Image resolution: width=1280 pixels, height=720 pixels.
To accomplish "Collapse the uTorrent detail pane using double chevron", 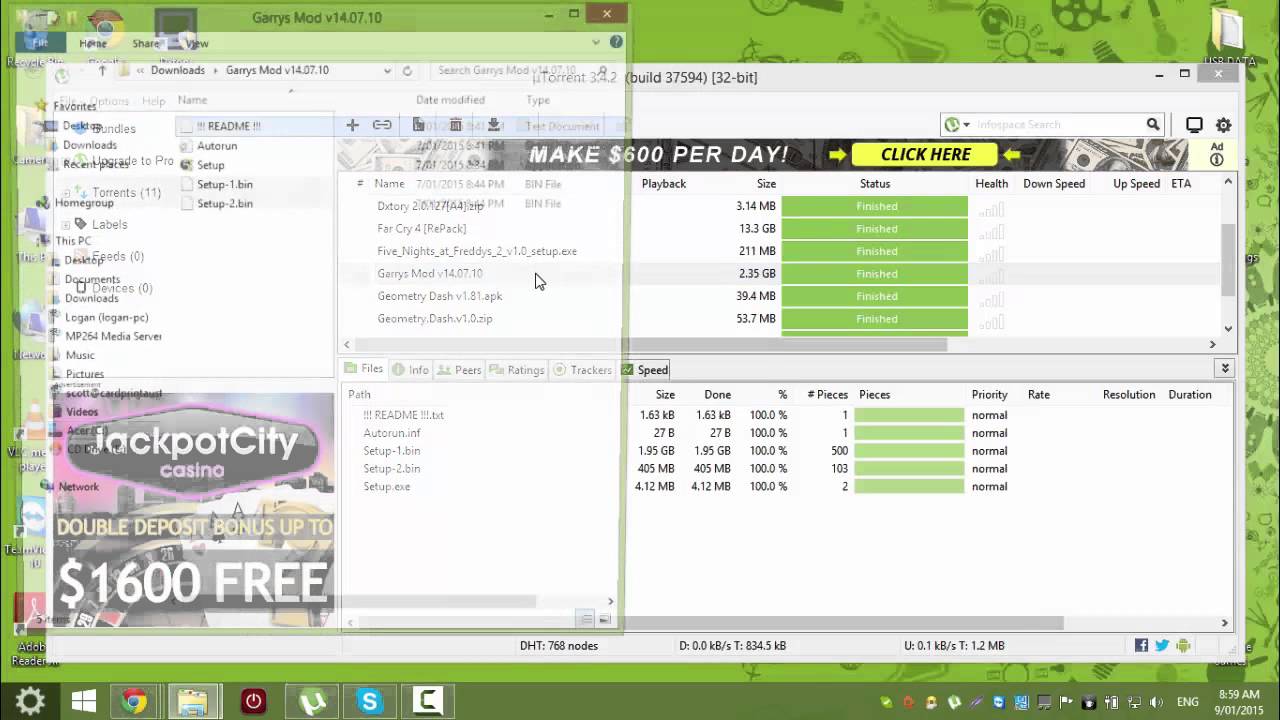I will pyautogui.click(x=1225, y=369).
